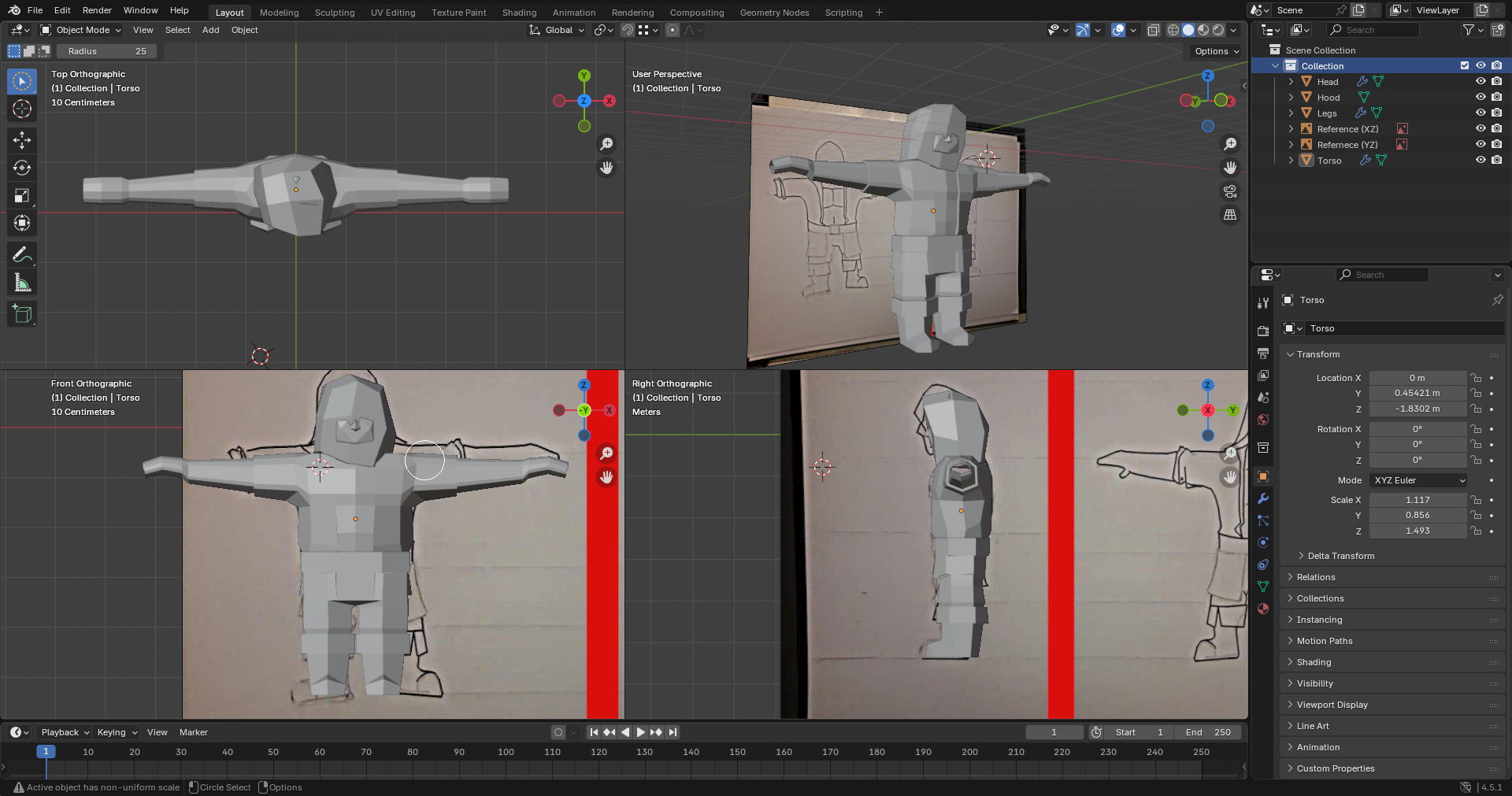Click the pan hand icon in the Front Orthographic viewport

(606, 477)
